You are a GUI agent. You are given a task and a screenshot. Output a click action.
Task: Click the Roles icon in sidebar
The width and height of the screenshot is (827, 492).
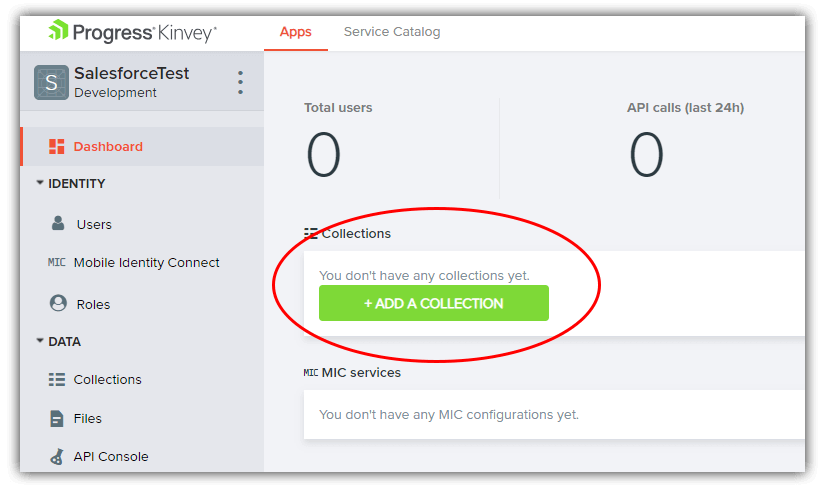tap(58, 304)
